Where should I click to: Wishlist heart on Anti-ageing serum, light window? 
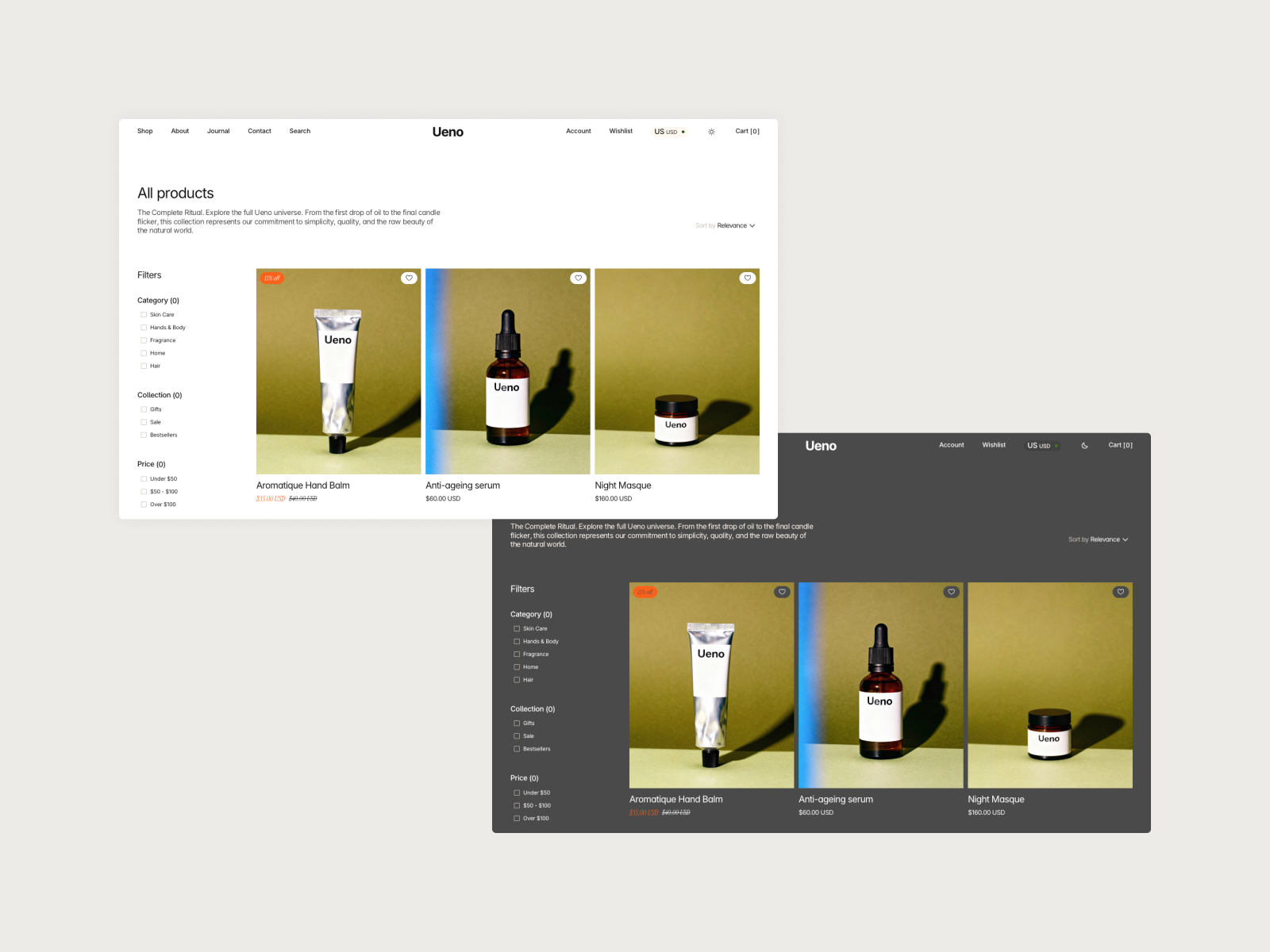click(x=579, y=278)
